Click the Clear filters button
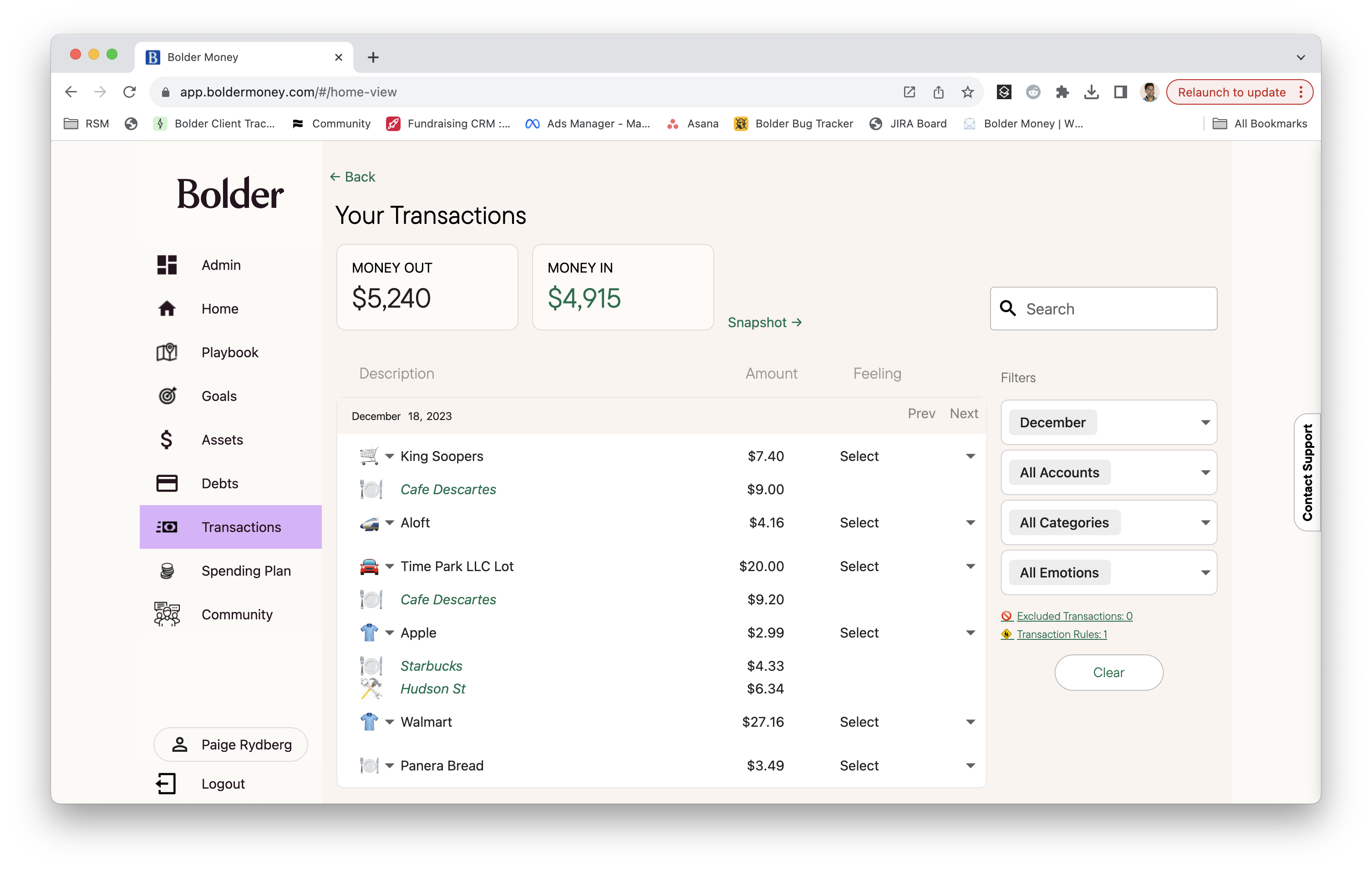 coord(1108,672)
